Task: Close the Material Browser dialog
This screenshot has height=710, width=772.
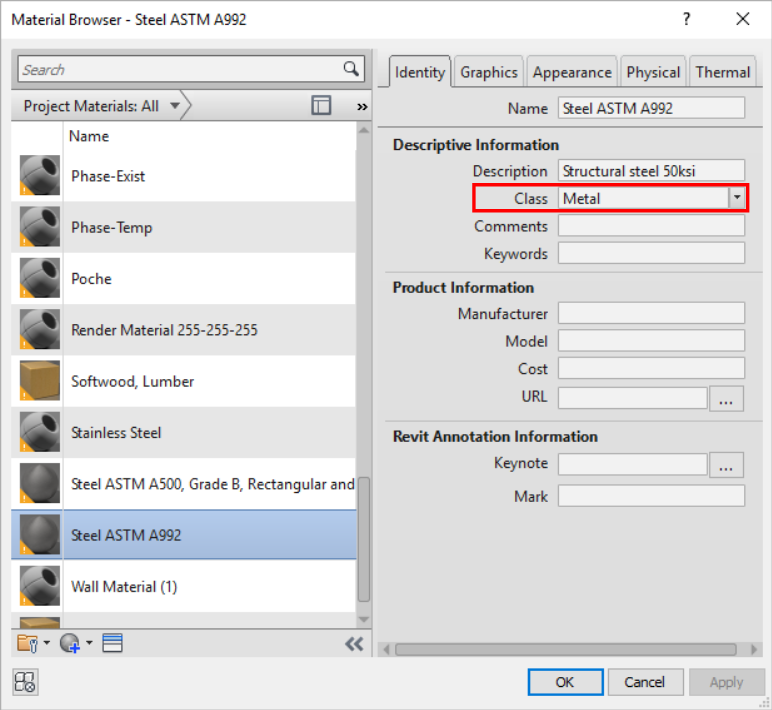Action: pyautogui.click(x=743, y=19)
